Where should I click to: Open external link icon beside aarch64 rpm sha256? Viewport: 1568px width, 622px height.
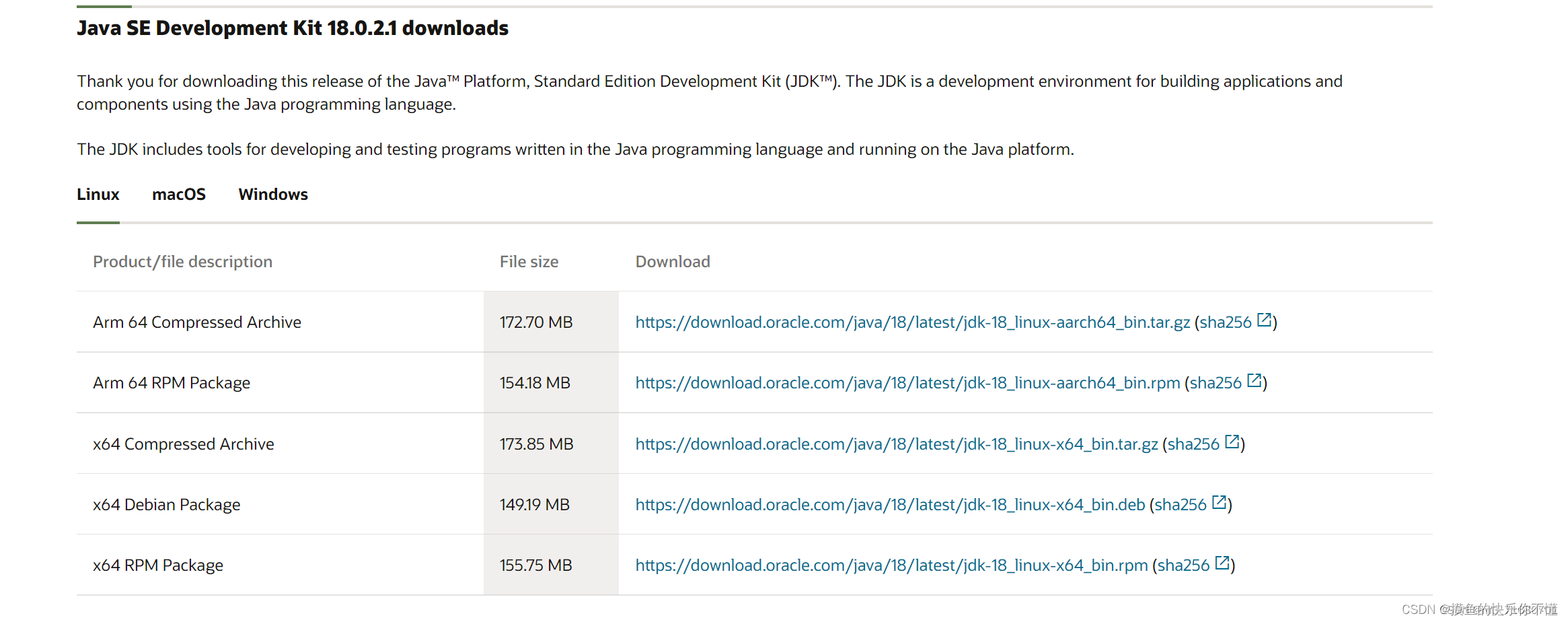click(x=1254, y=381)
